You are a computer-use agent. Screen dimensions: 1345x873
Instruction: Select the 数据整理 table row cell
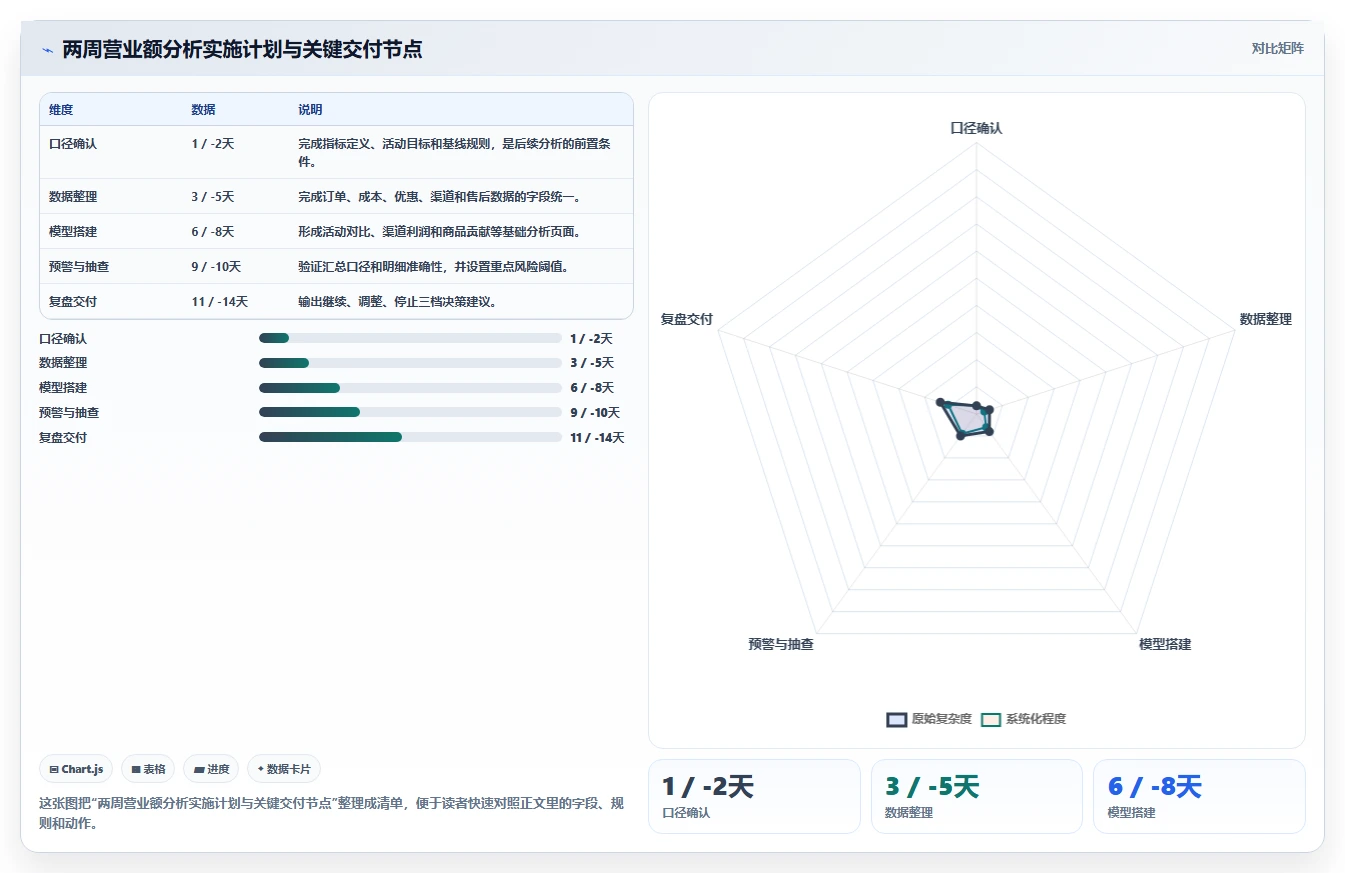[x=73, y=197]
